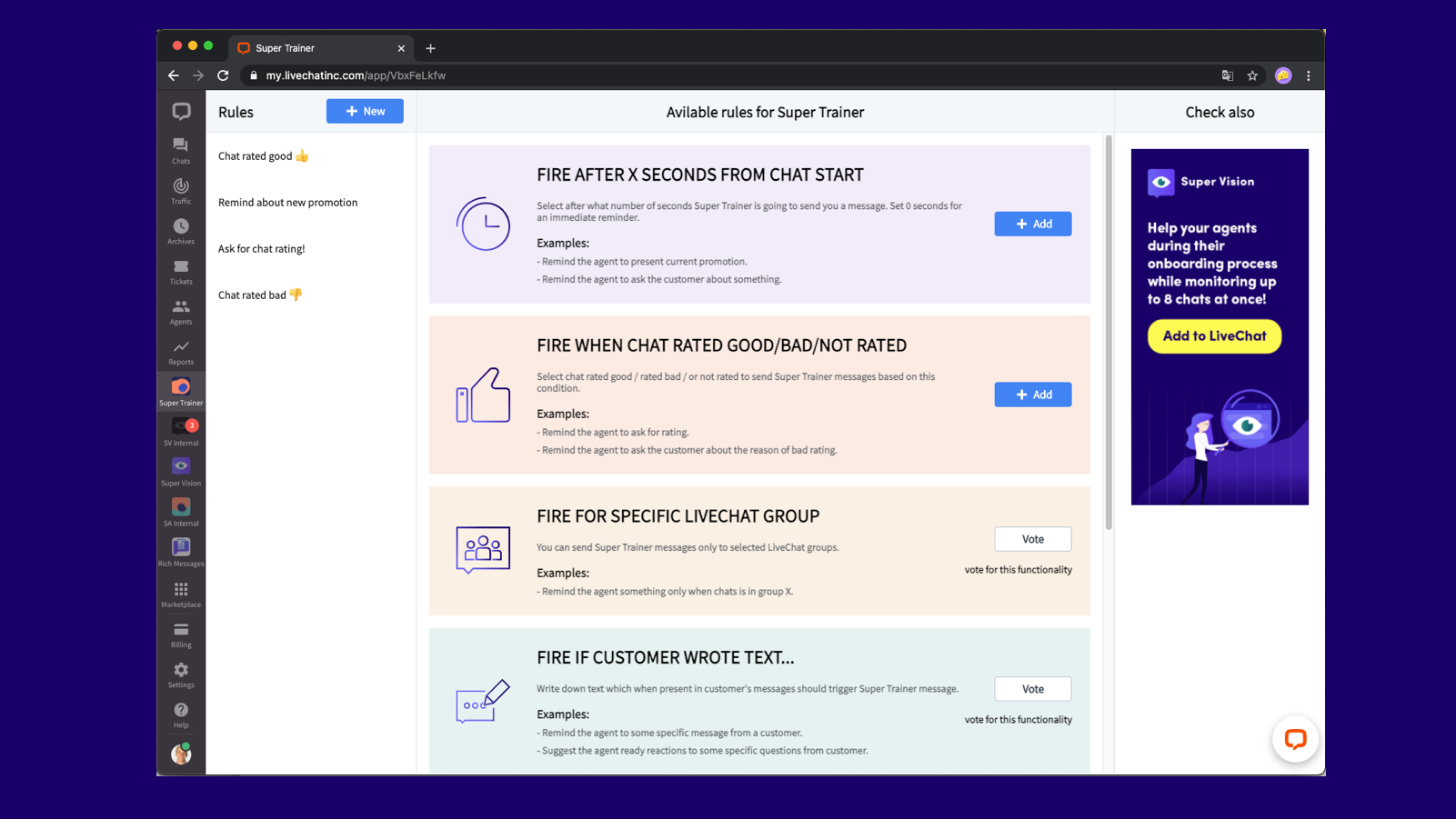
Task: Click the rules list scrollbar
Action: point(1109,332)
